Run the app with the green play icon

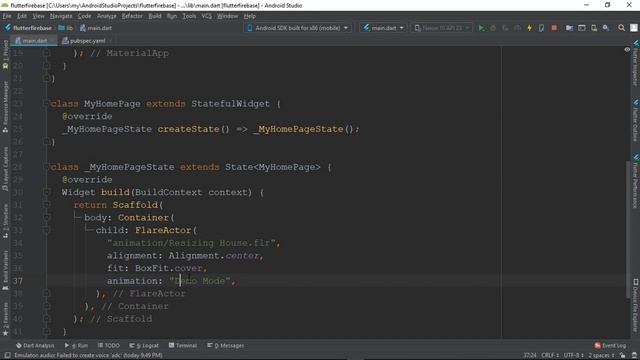(481, 28)
